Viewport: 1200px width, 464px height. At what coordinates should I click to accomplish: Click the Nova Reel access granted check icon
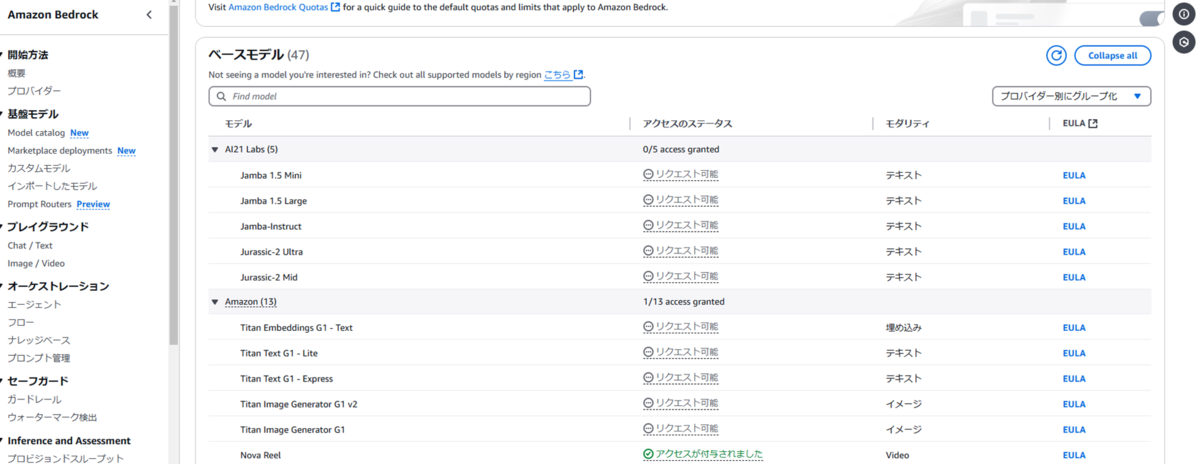(648, 454)
